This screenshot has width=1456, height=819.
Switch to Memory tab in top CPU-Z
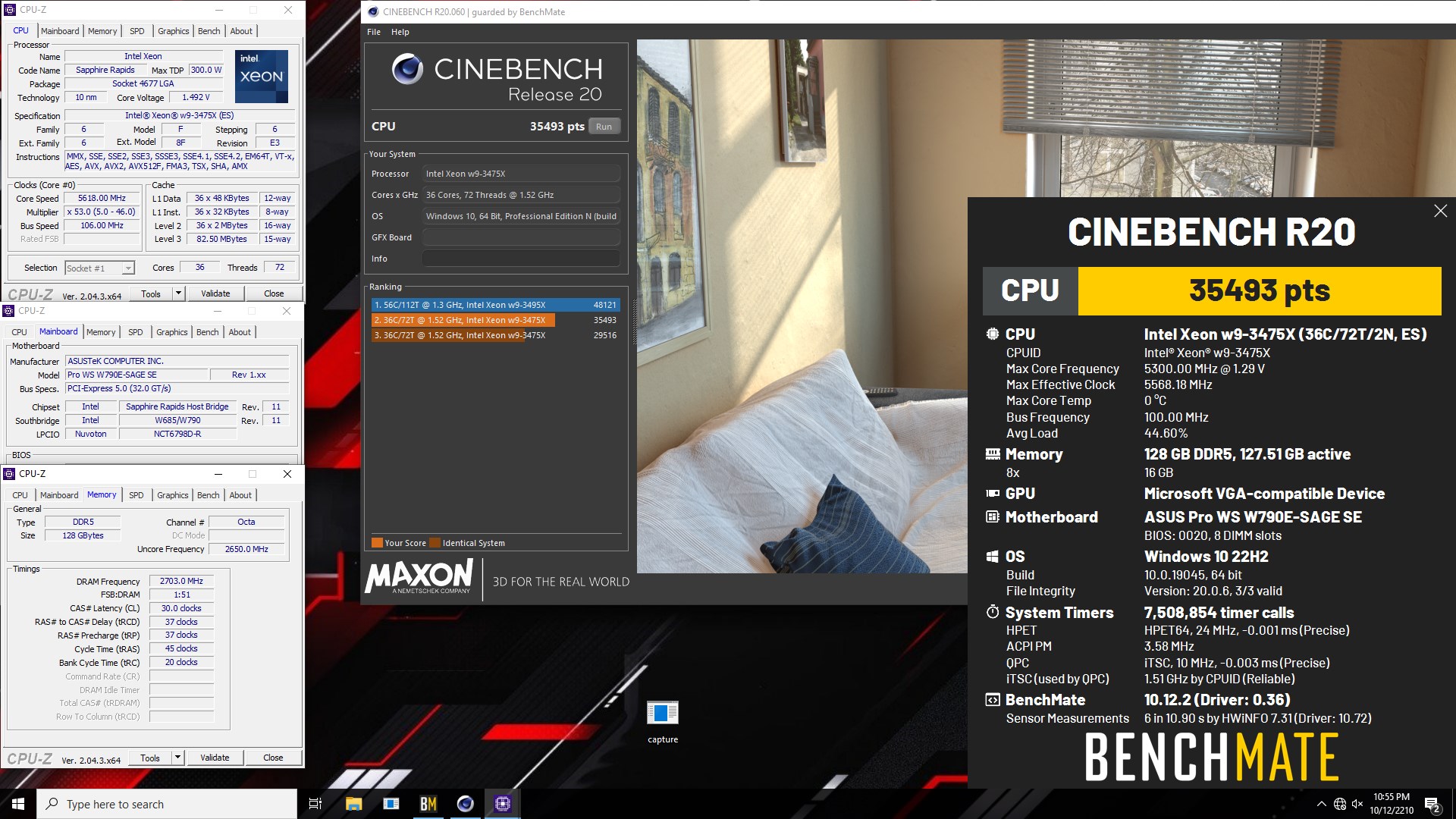coord(102,31)
